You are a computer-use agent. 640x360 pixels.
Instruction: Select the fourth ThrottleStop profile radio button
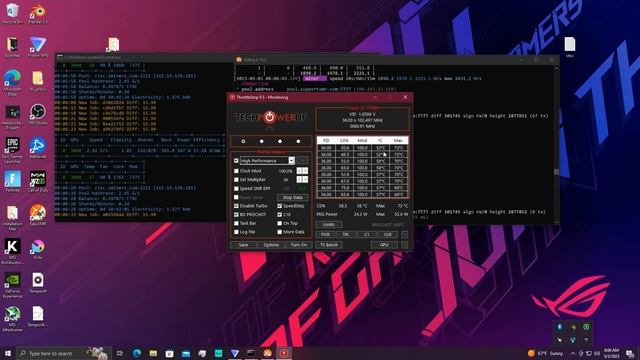click(298, 141)
